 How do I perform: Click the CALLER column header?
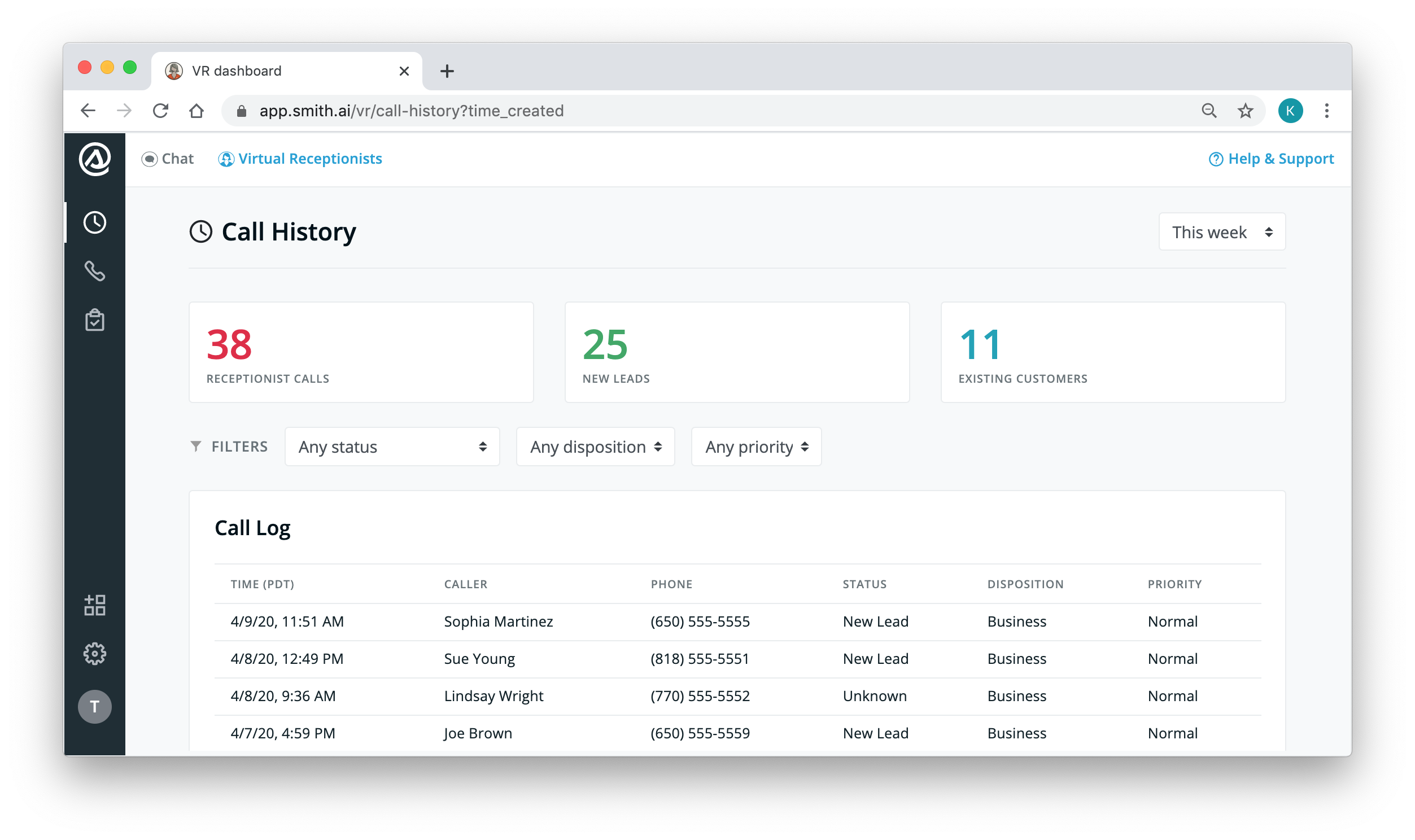click(x=466, y=584)
